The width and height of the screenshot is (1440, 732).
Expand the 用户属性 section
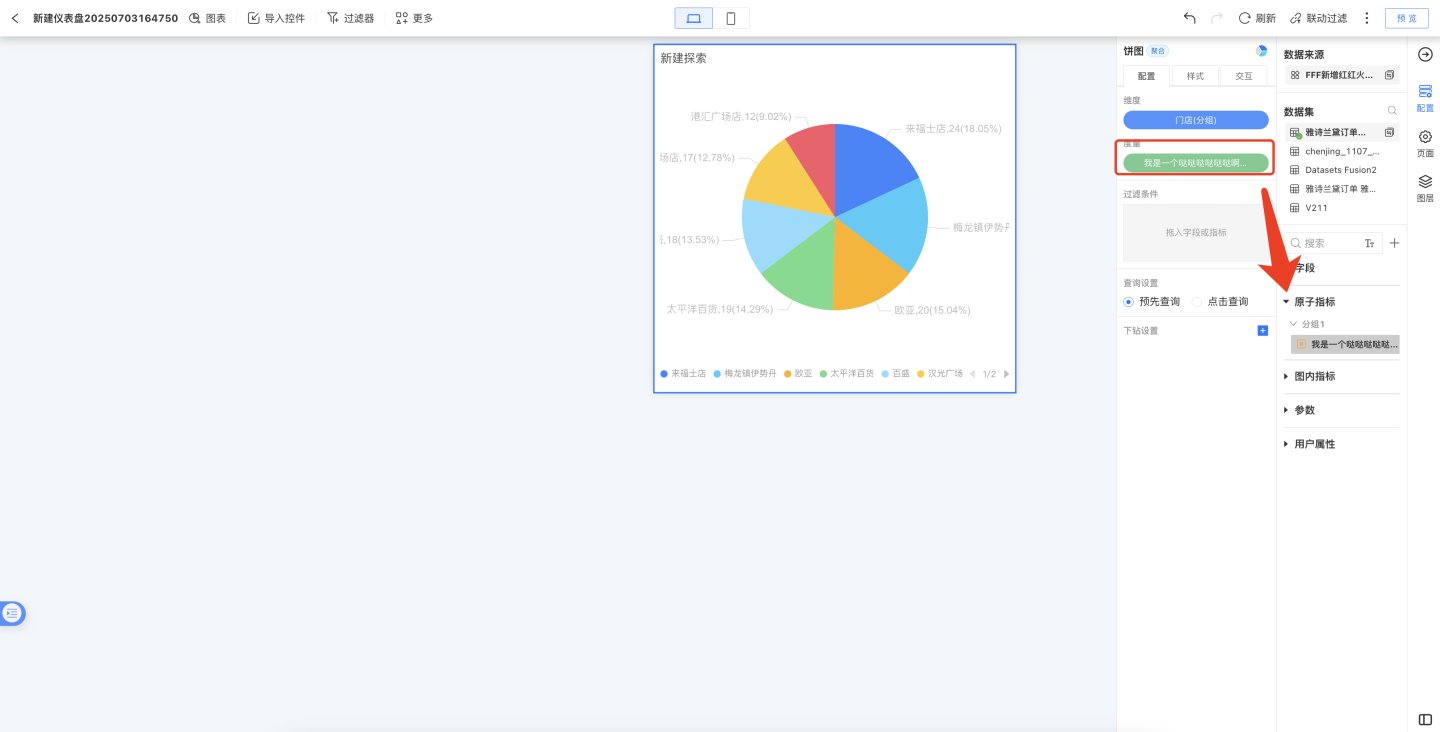click(x=1286, y=444)
